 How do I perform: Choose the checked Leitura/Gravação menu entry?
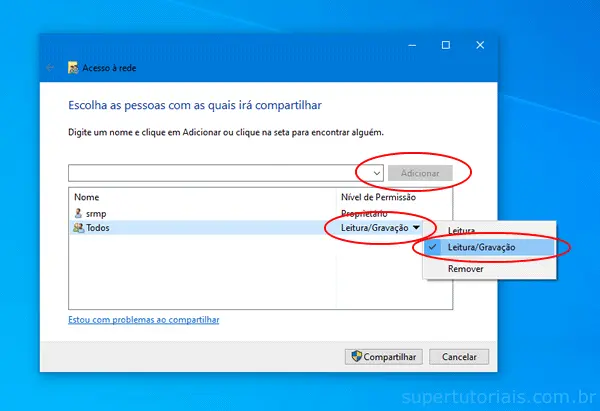[x=488, y=247]
